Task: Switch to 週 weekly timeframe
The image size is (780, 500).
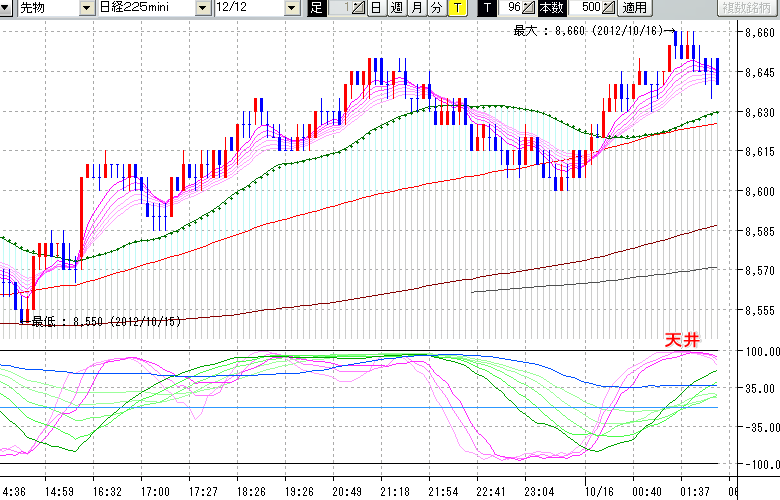Action: click(x=396, y=8)
